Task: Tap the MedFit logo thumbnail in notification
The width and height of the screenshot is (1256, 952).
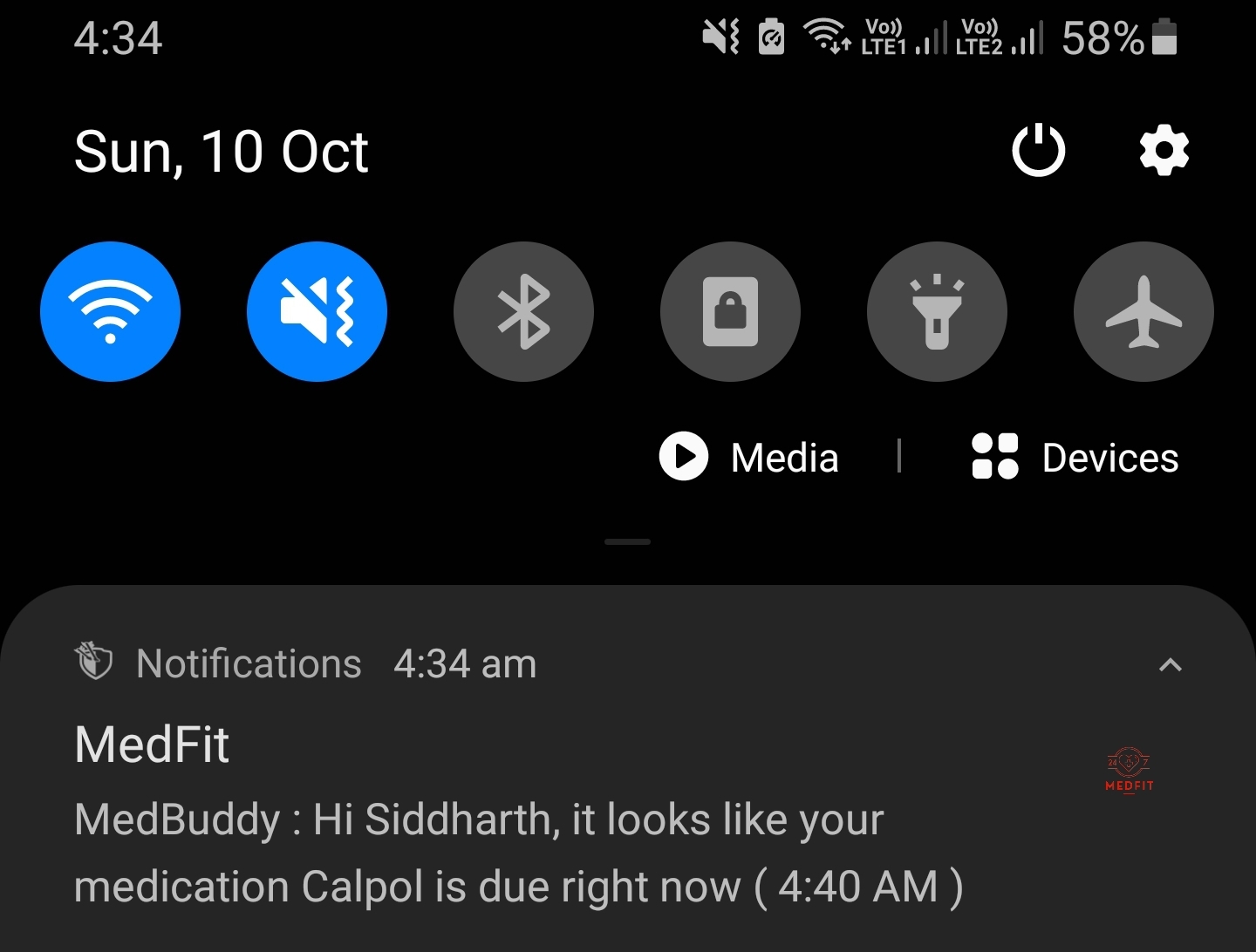Action: coord(1130,770)
